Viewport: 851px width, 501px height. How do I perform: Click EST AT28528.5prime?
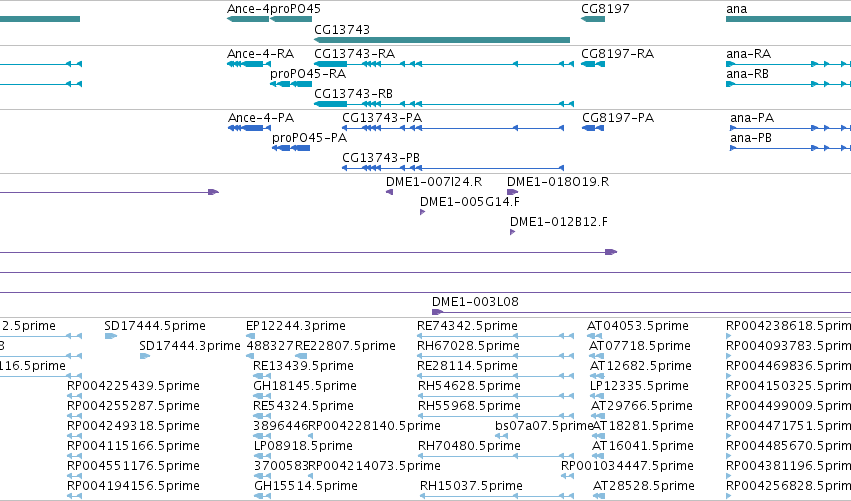coord(598,496)
